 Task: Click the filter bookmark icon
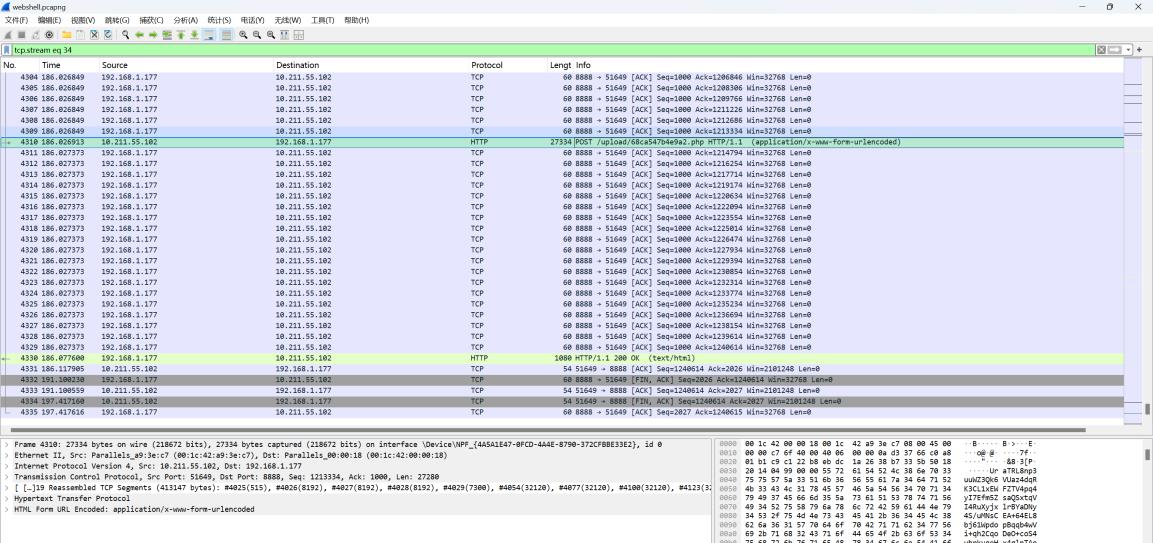[x=7, y=50]
